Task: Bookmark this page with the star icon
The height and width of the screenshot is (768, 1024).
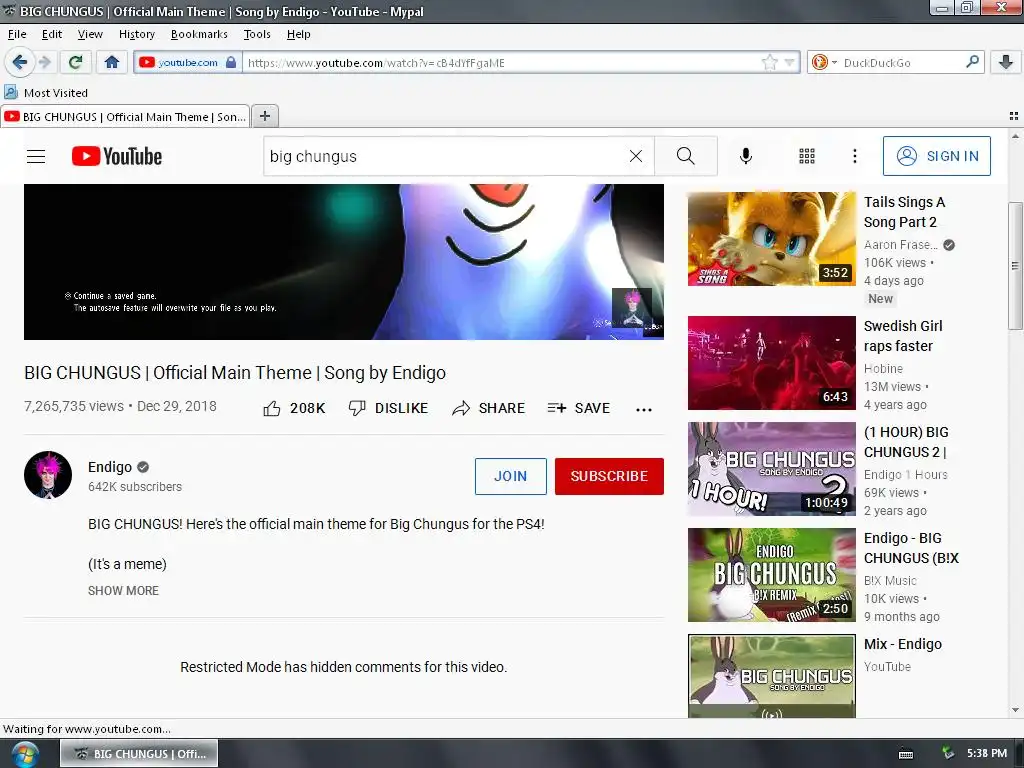Action: 770,63
